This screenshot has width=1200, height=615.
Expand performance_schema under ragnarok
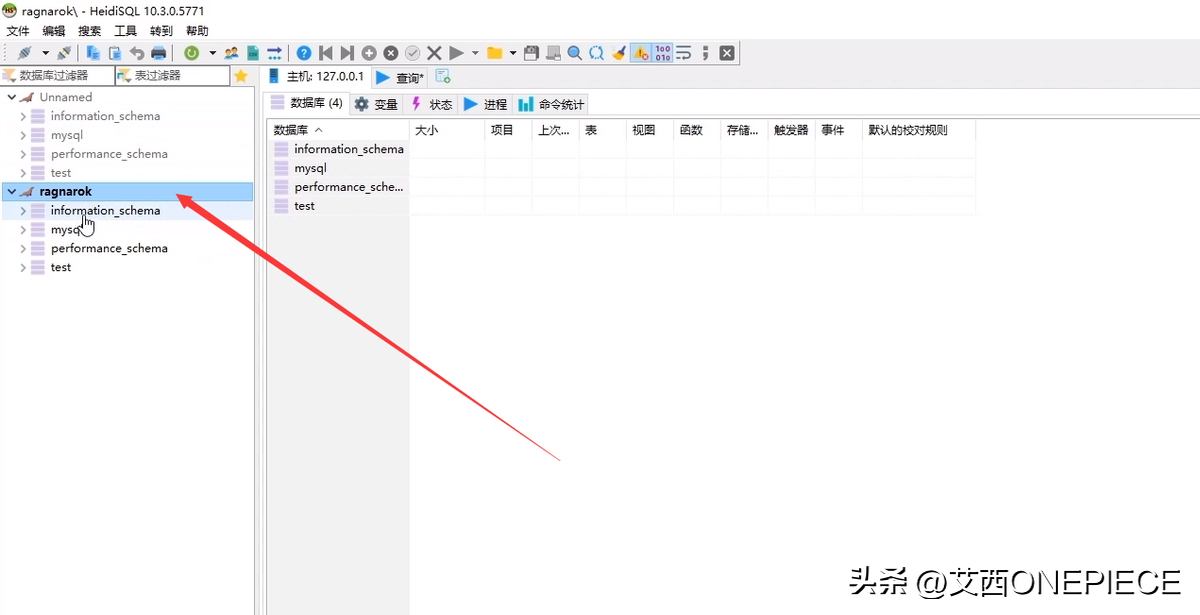[23, 248]
